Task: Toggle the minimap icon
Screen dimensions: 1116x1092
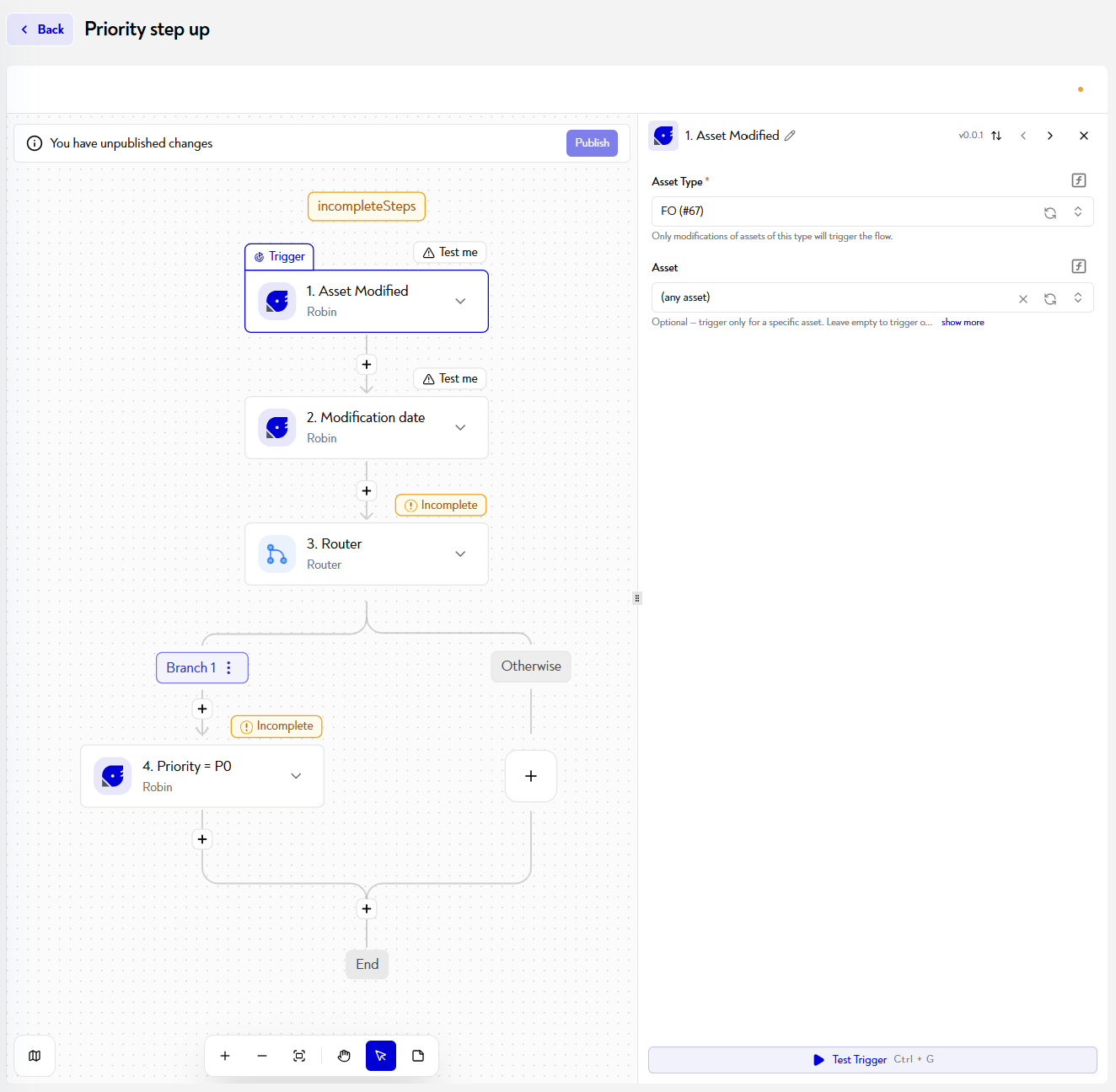Action: pyautogui.click(x=35, y=1056)
